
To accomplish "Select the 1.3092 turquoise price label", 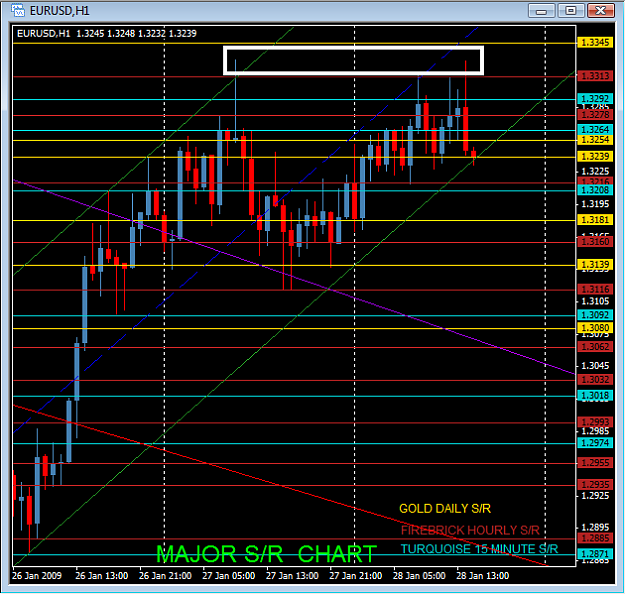I will (595, 315).
